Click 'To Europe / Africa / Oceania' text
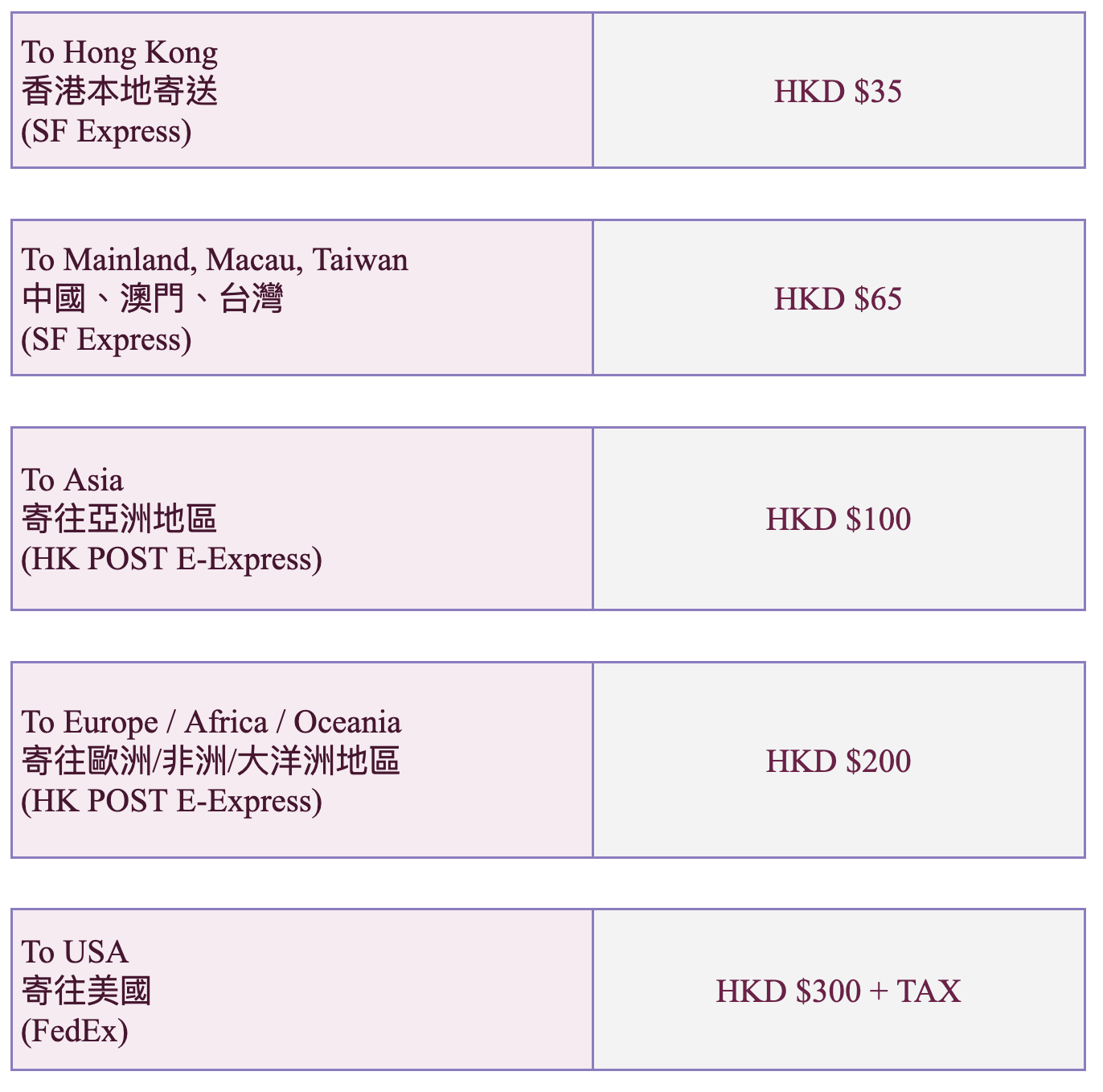Viewport: 1103px width, 1092px height. [211, 722]
